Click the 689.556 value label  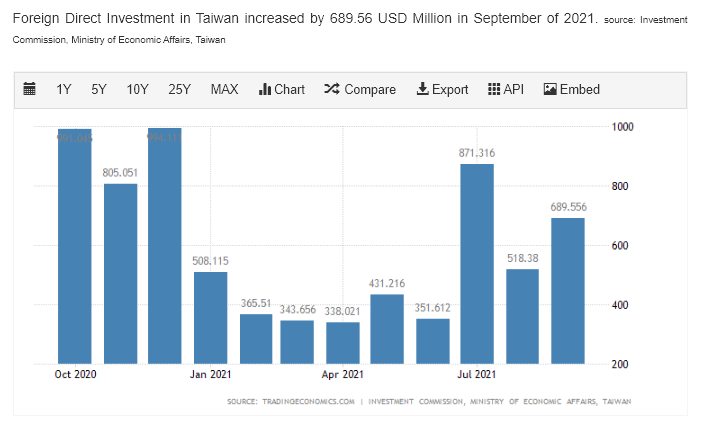(x=569, y=207)
